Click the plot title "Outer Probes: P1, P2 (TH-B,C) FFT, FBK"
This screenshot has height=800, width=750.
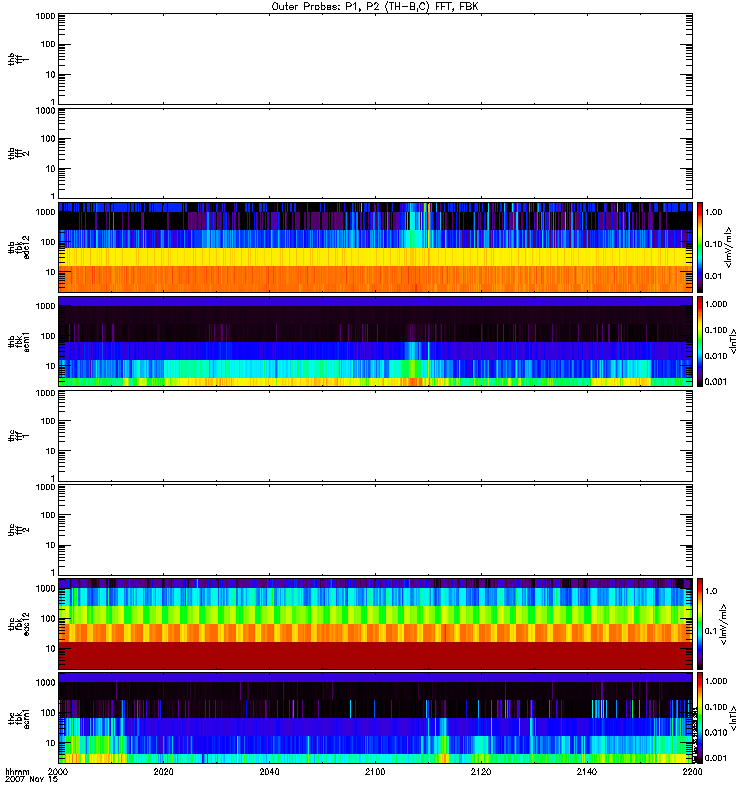[375, 7]
